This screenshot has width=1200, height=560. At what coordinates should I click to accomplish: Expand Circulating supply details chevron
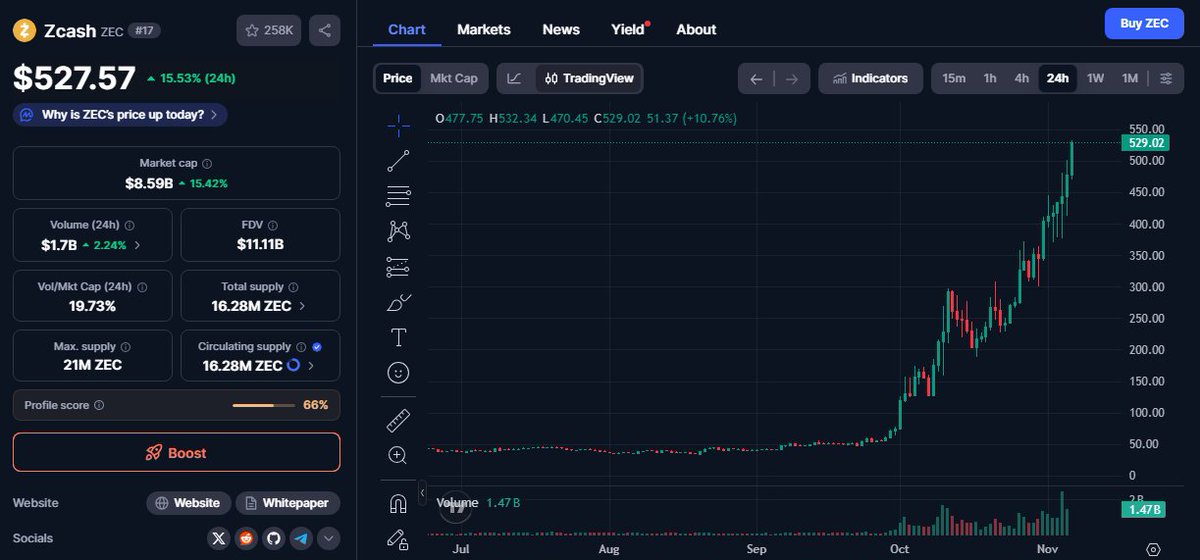click(311, 366)
